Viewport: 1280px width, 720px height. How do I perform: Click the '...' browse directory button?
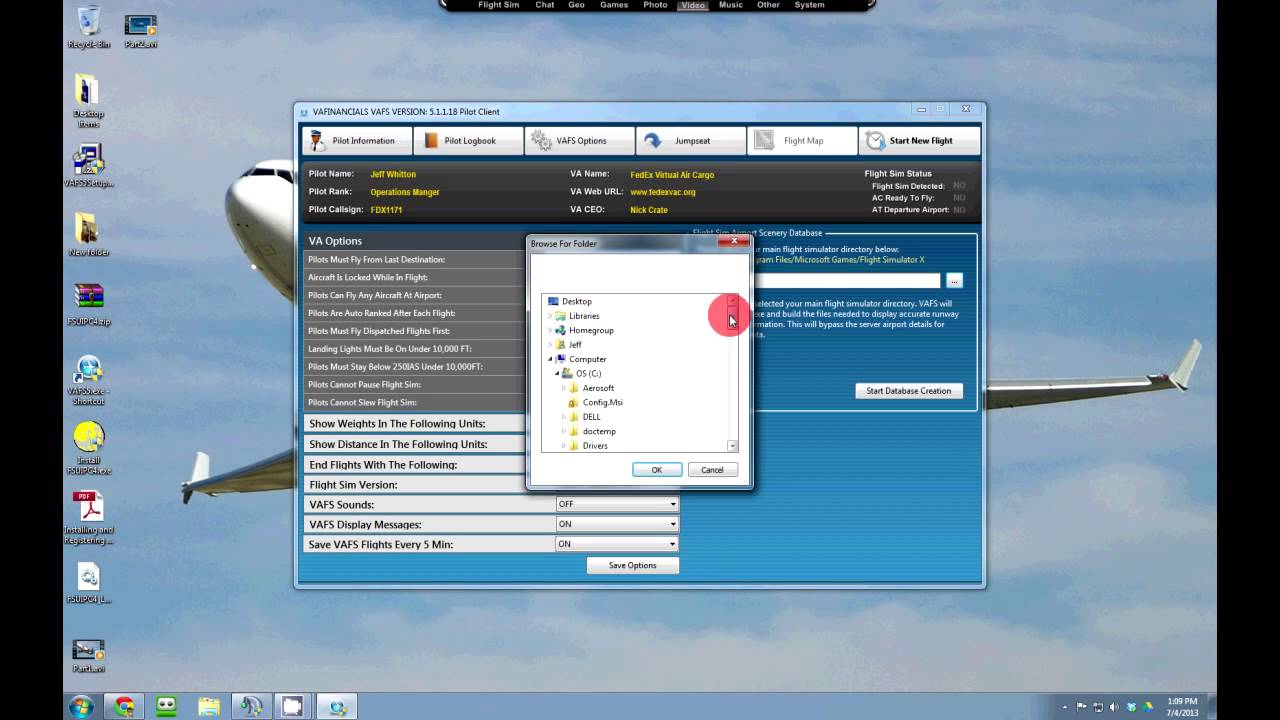954,281
